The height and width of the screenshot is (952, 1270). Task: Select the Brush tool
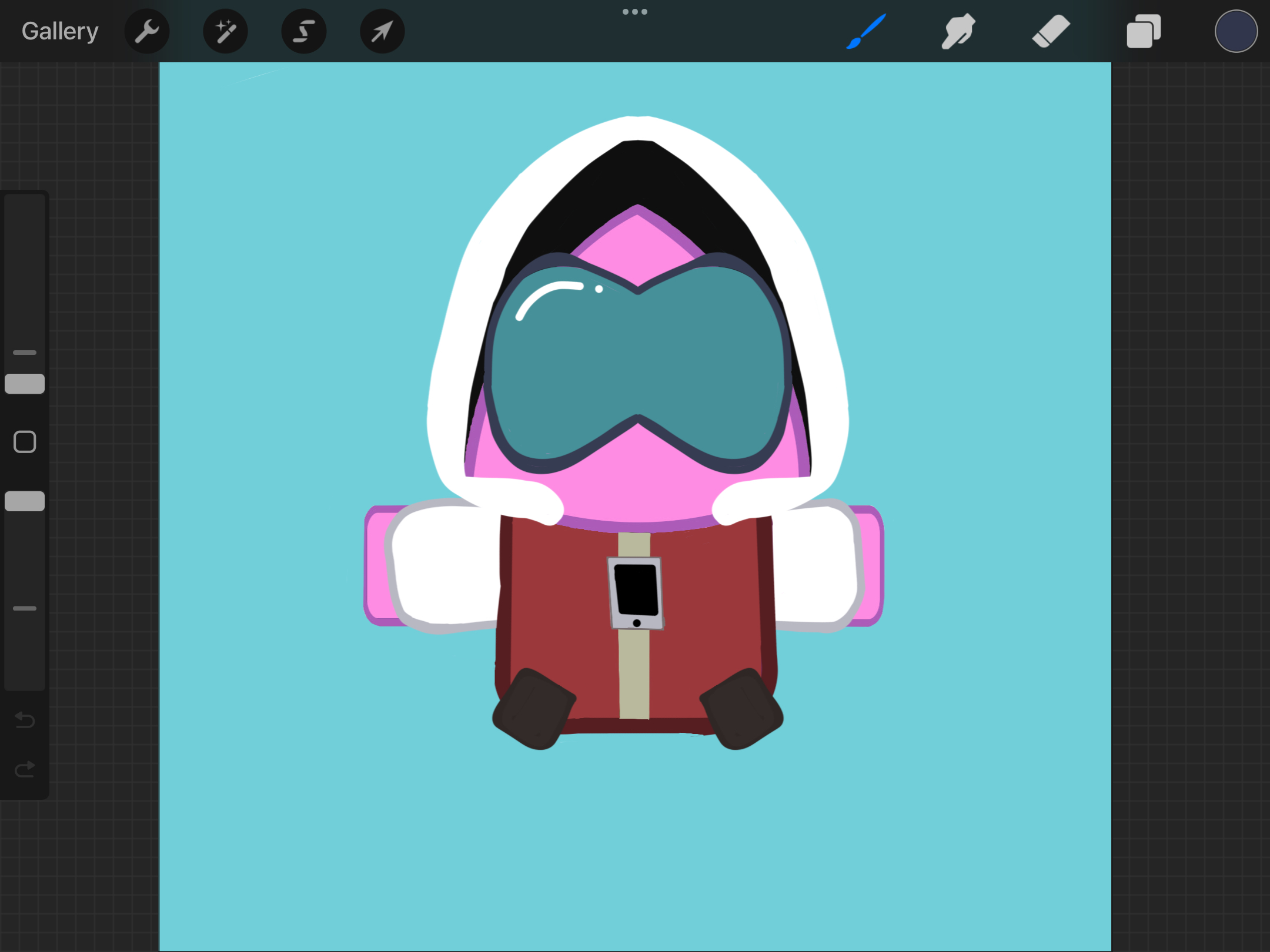(866, 31)
